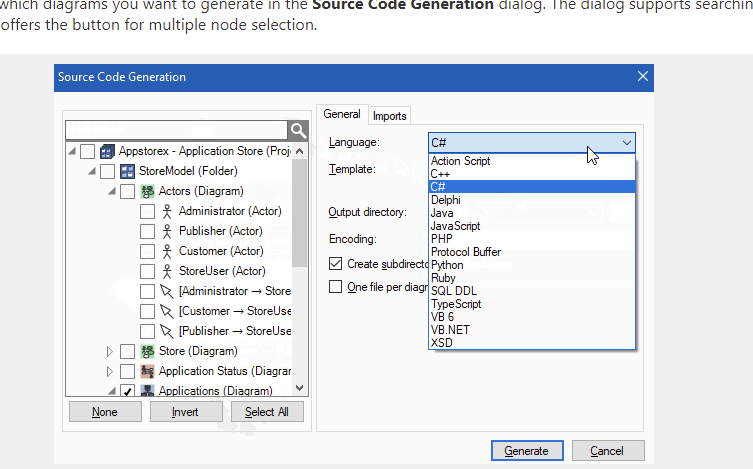
Task: Close the Language dropdown via its arrow
Action: 626,143
